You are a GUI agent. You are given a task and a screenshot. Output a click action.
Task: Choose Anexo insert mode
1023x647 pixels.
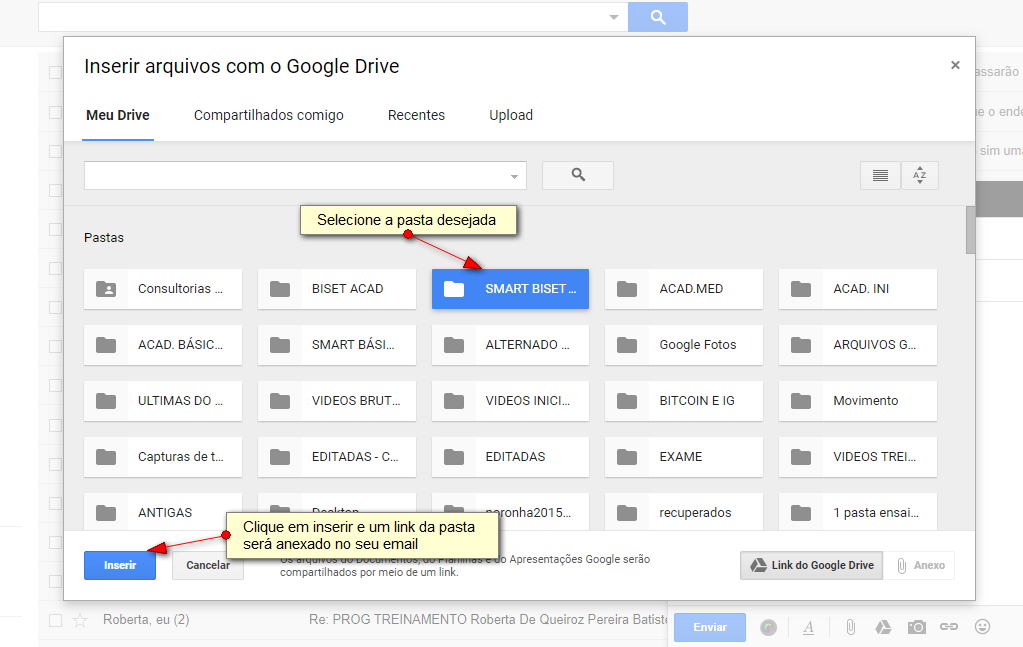pyautogui.click(x=919, y=565)
